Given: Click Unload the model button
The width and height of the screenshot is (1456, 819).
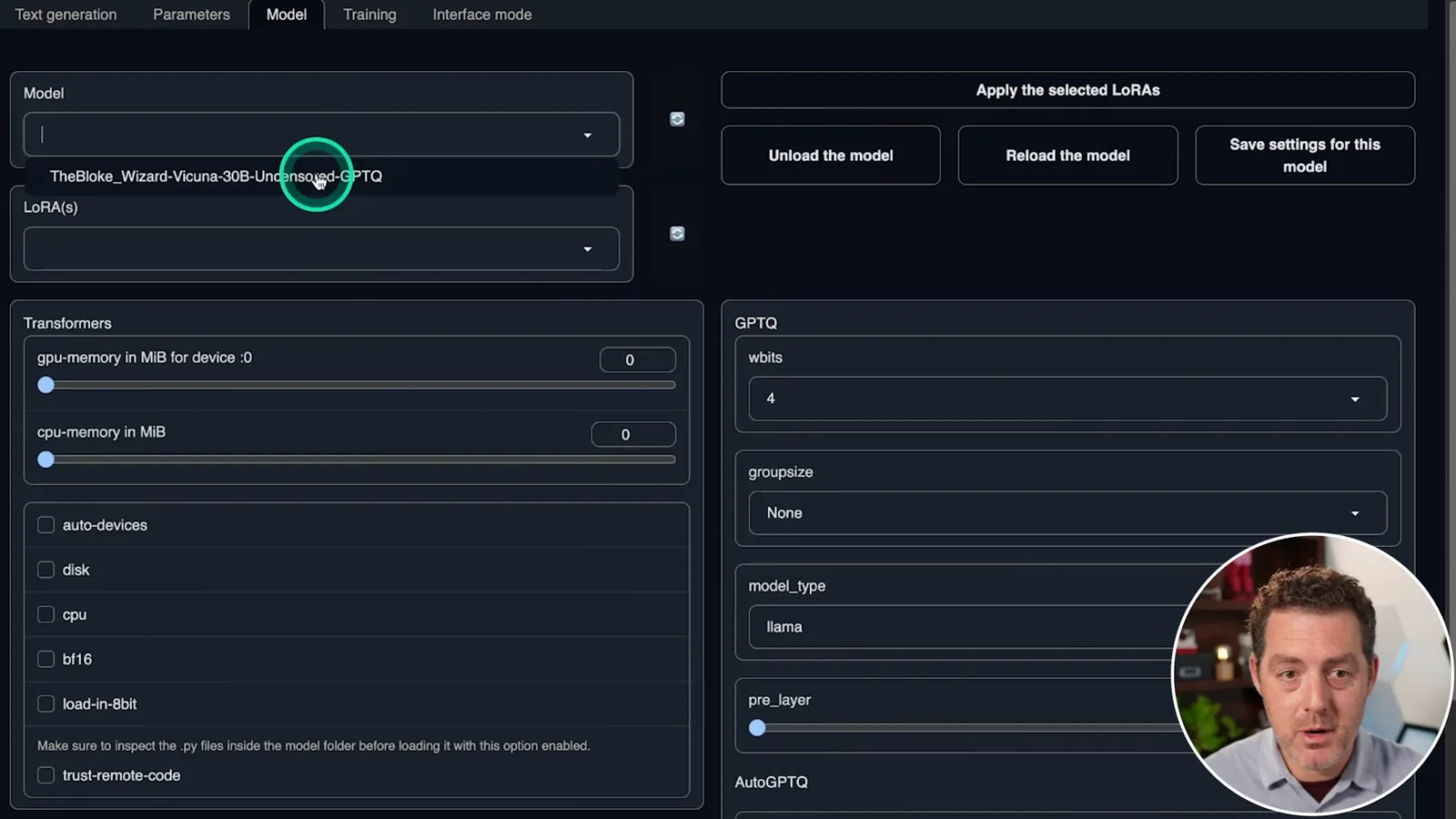Looking at the screenshot, I should 831,156.
